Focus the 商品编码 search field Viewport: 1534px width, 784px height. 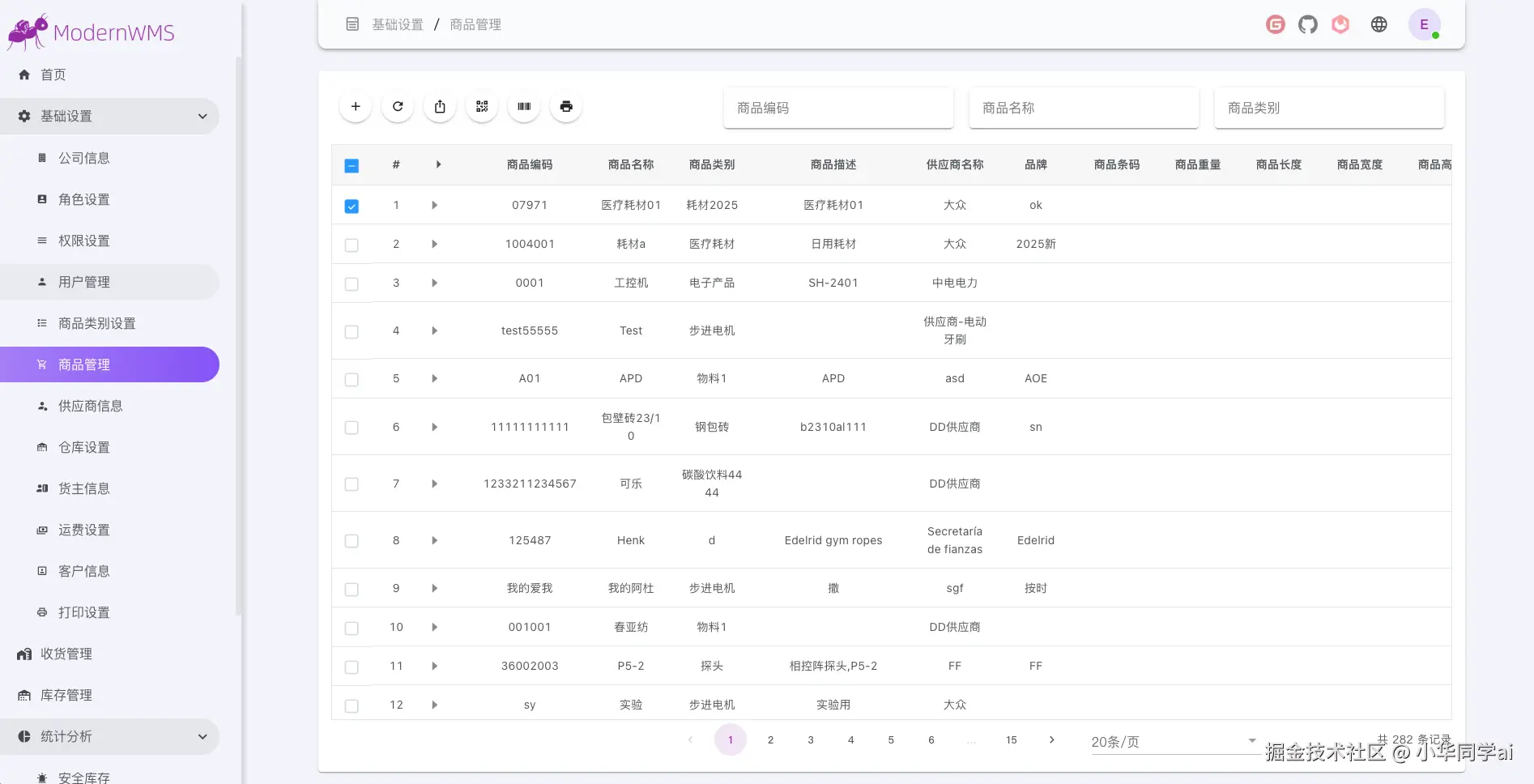[838, 108]
